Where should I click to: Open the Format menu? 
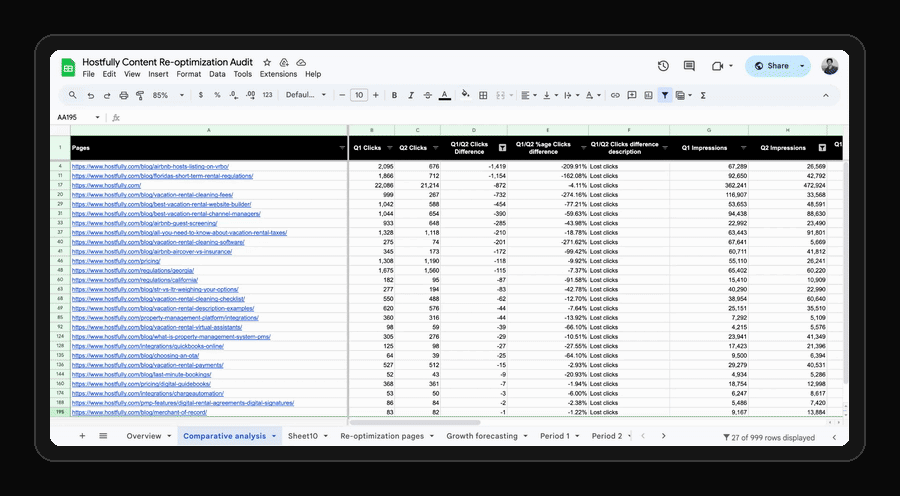(189, 74)
